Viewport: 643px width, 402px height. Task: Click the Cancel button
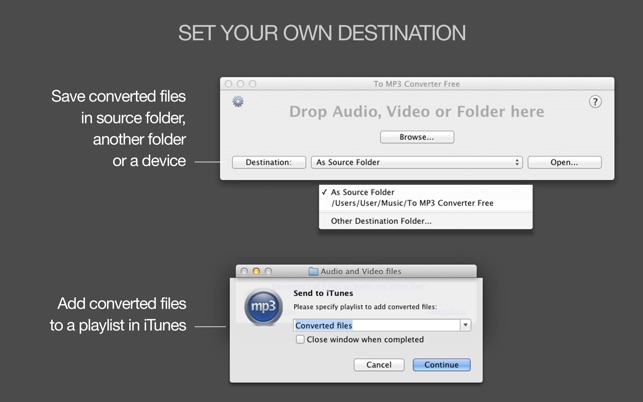click(379, 365)
